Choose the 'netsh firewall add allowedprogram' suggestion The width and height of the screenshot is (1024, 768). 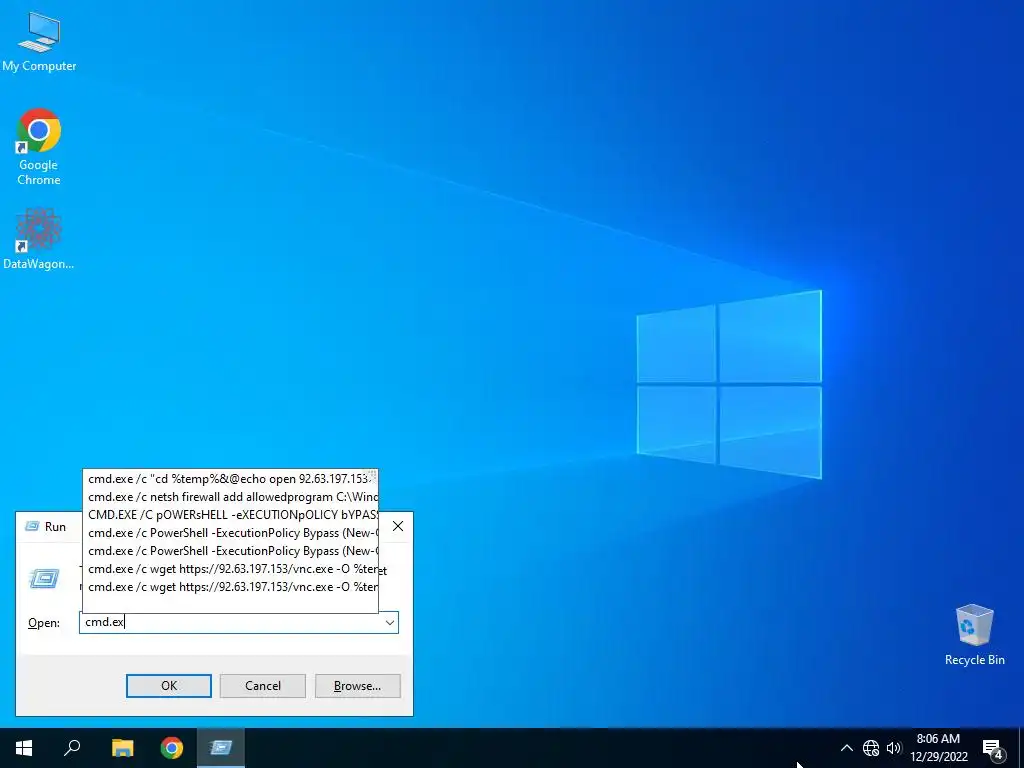[231, 497]
